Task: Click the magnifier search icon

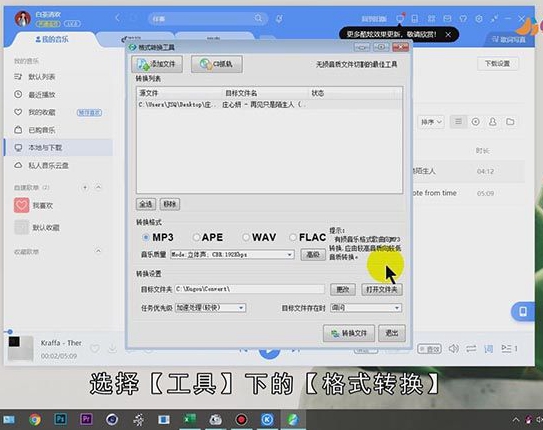Action: click(x=258, y=18)
